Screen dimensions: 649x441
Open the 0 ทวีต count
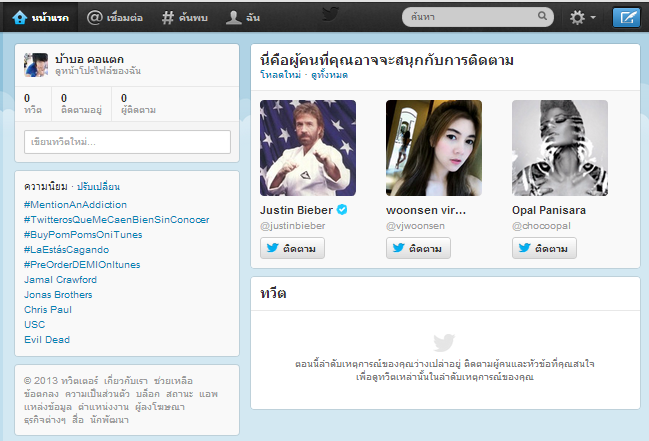[33, 104]
